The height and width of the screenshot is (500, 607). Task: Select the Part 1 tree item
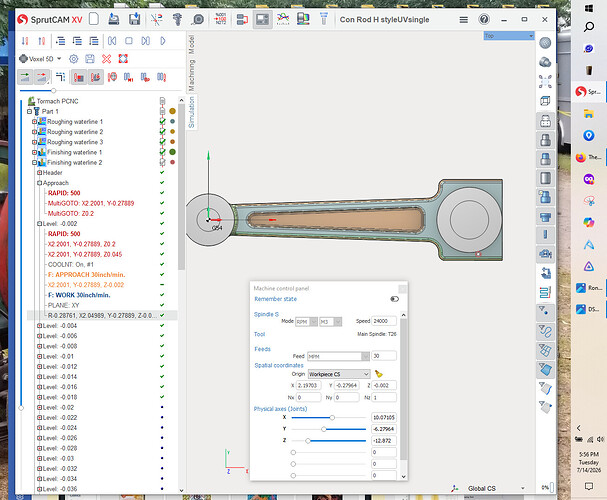pyautogui.click(x=50, y=111)
